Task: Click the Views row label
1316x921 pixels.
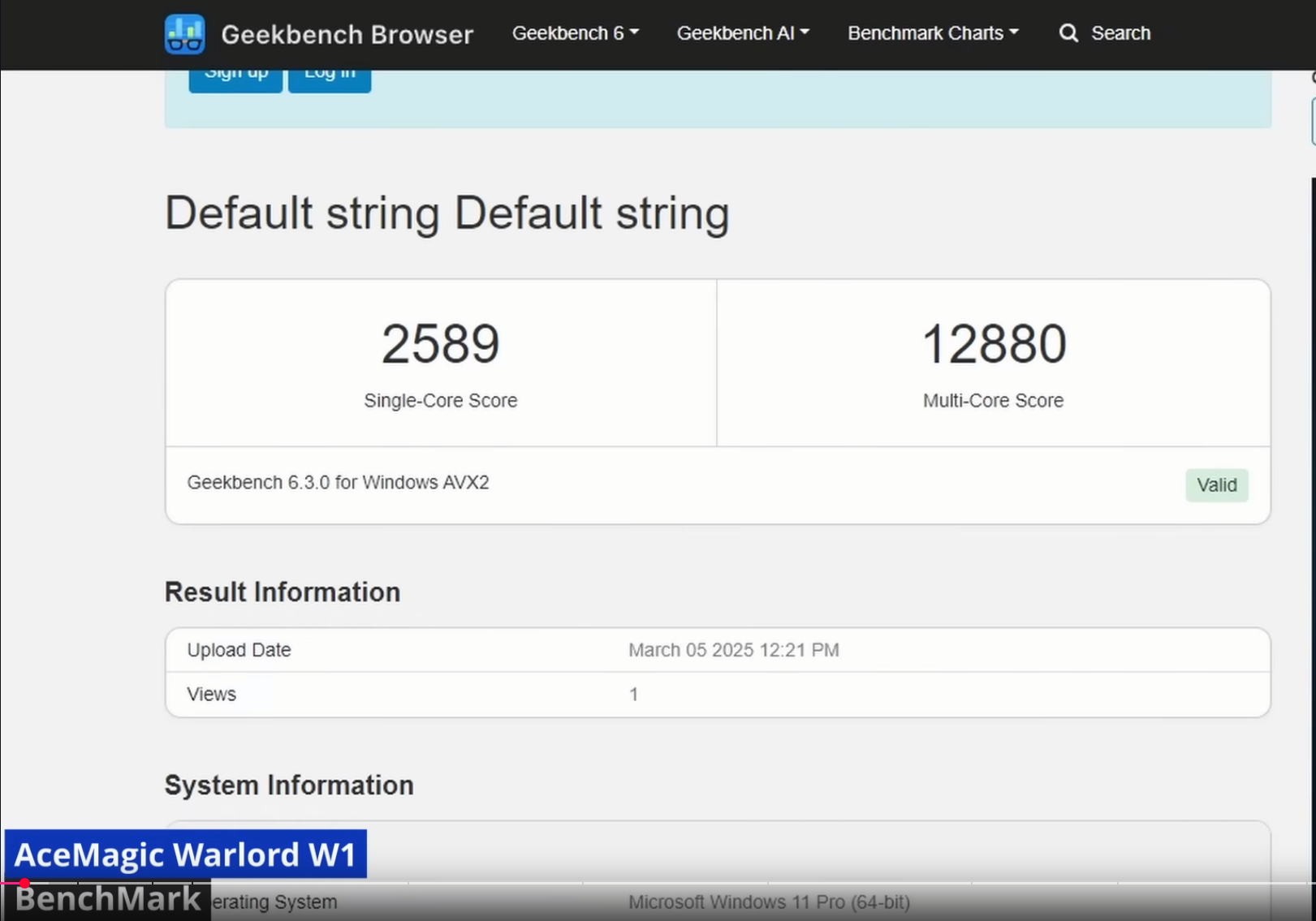Action: (x=211, y=695)
